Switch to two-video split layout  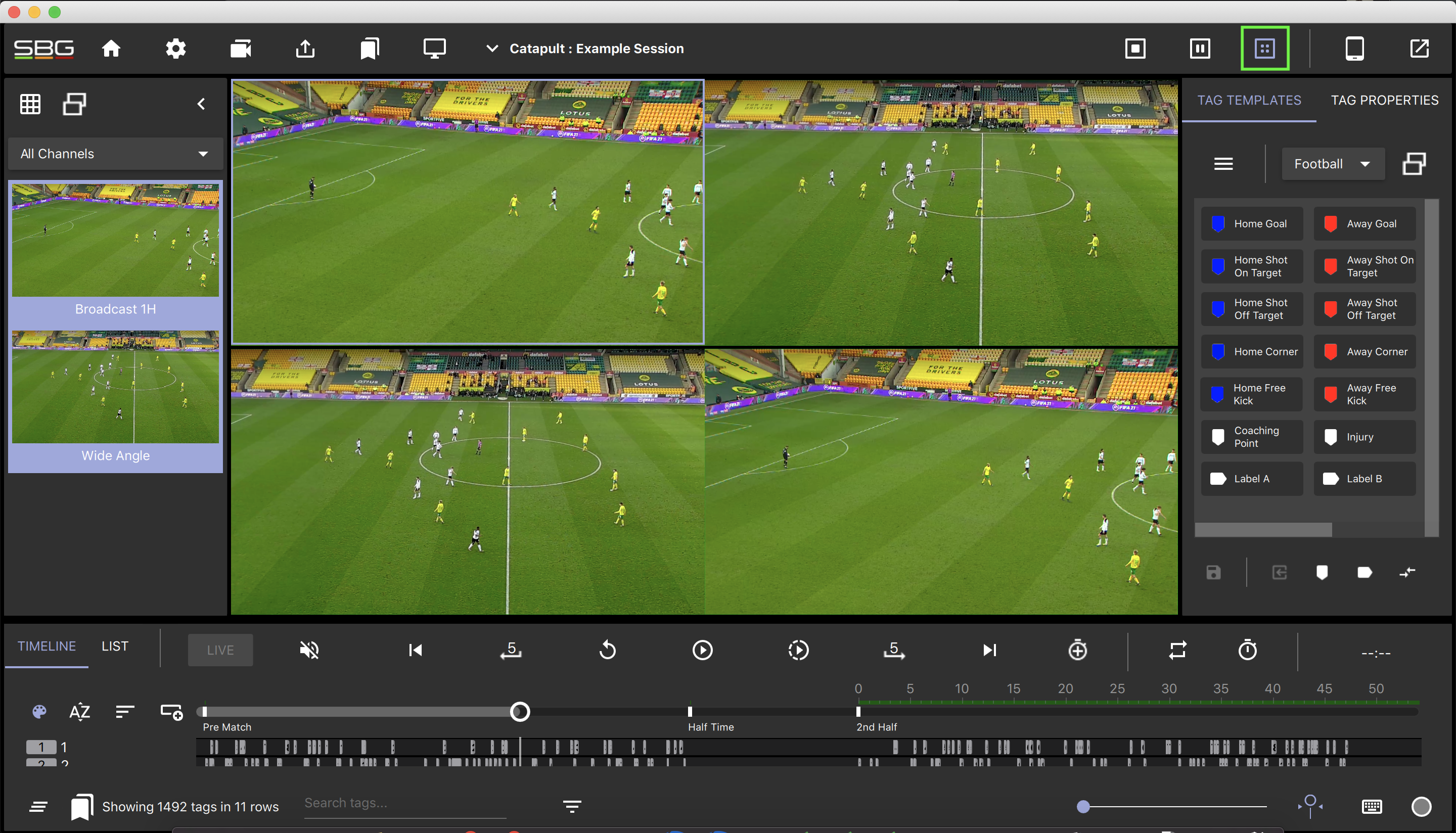[x=1200, y=49]
